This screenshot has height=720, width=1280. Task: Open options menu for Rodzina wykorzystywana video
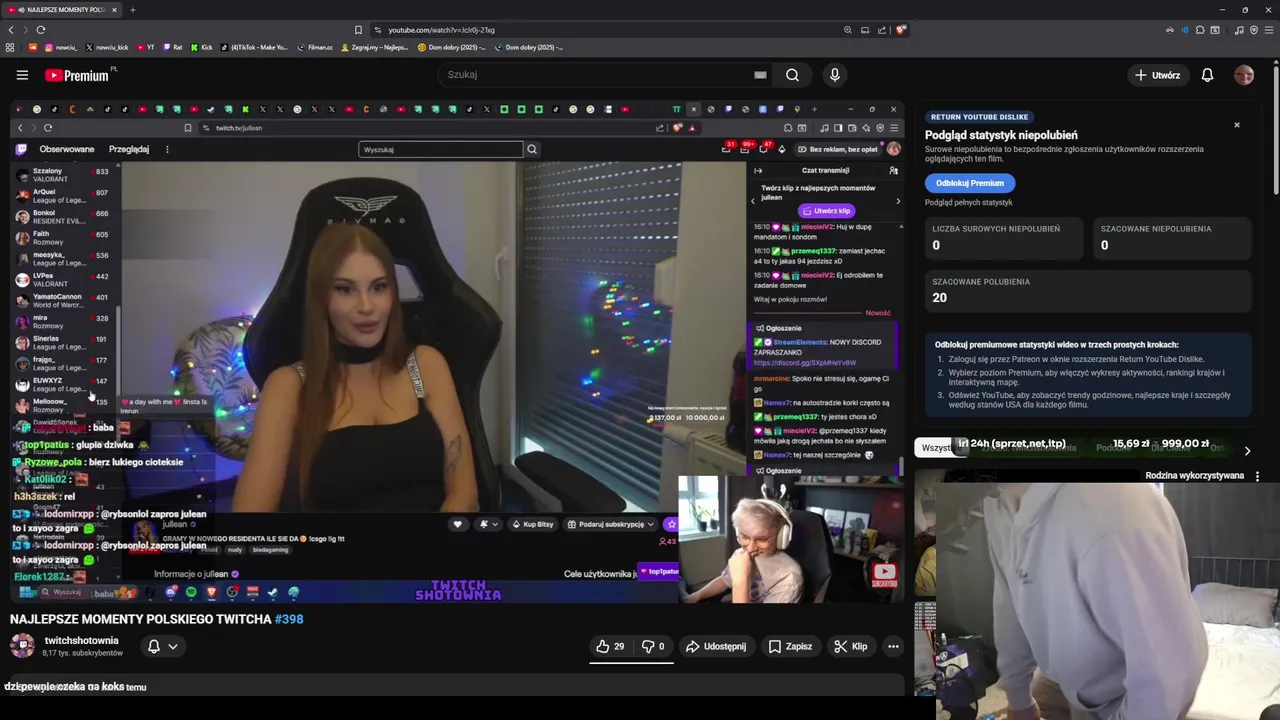click(1257, 476)
